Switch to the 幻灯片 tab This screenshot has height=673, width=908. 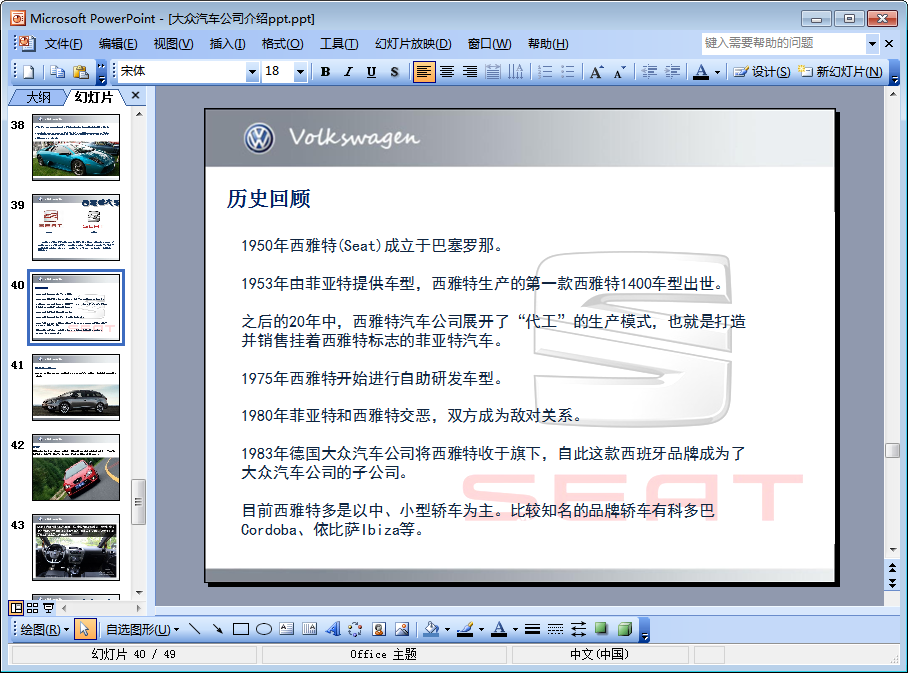click(94, 97)
